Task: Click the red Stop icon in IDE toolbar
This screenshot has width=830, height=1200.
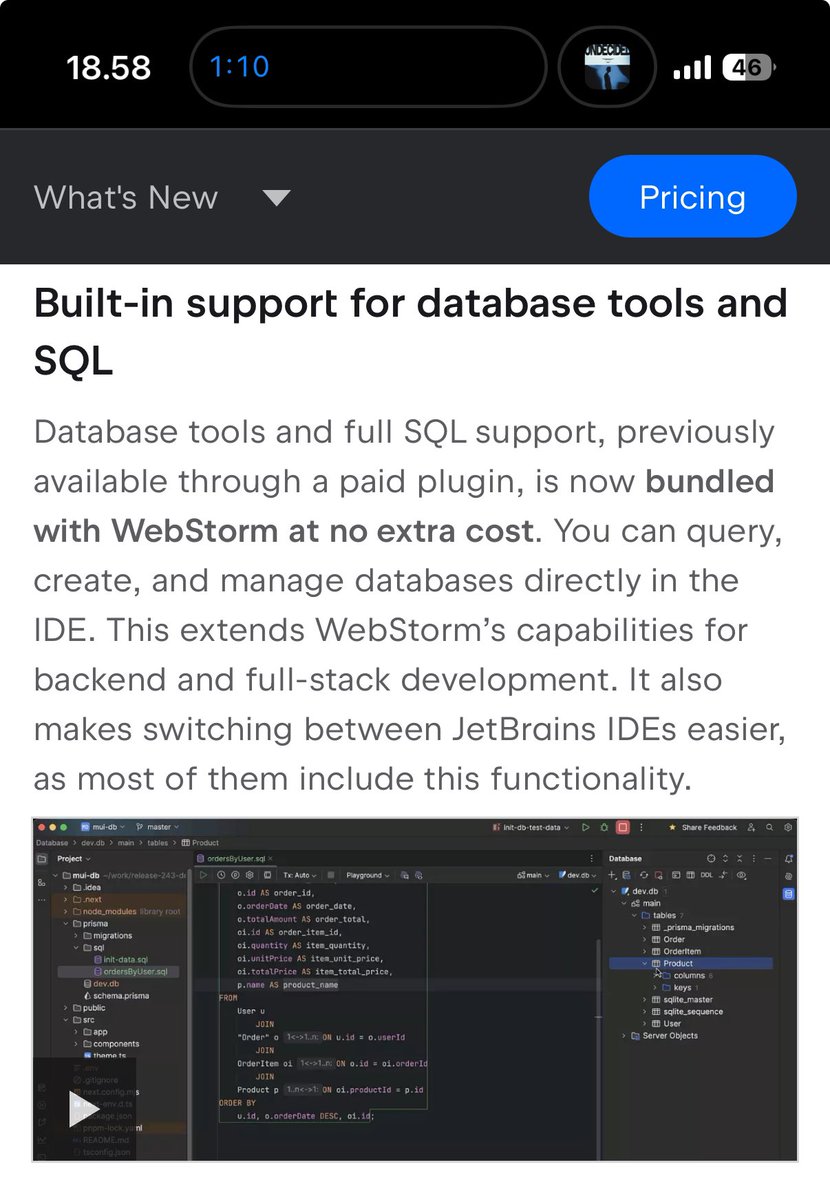Action: 622,827
